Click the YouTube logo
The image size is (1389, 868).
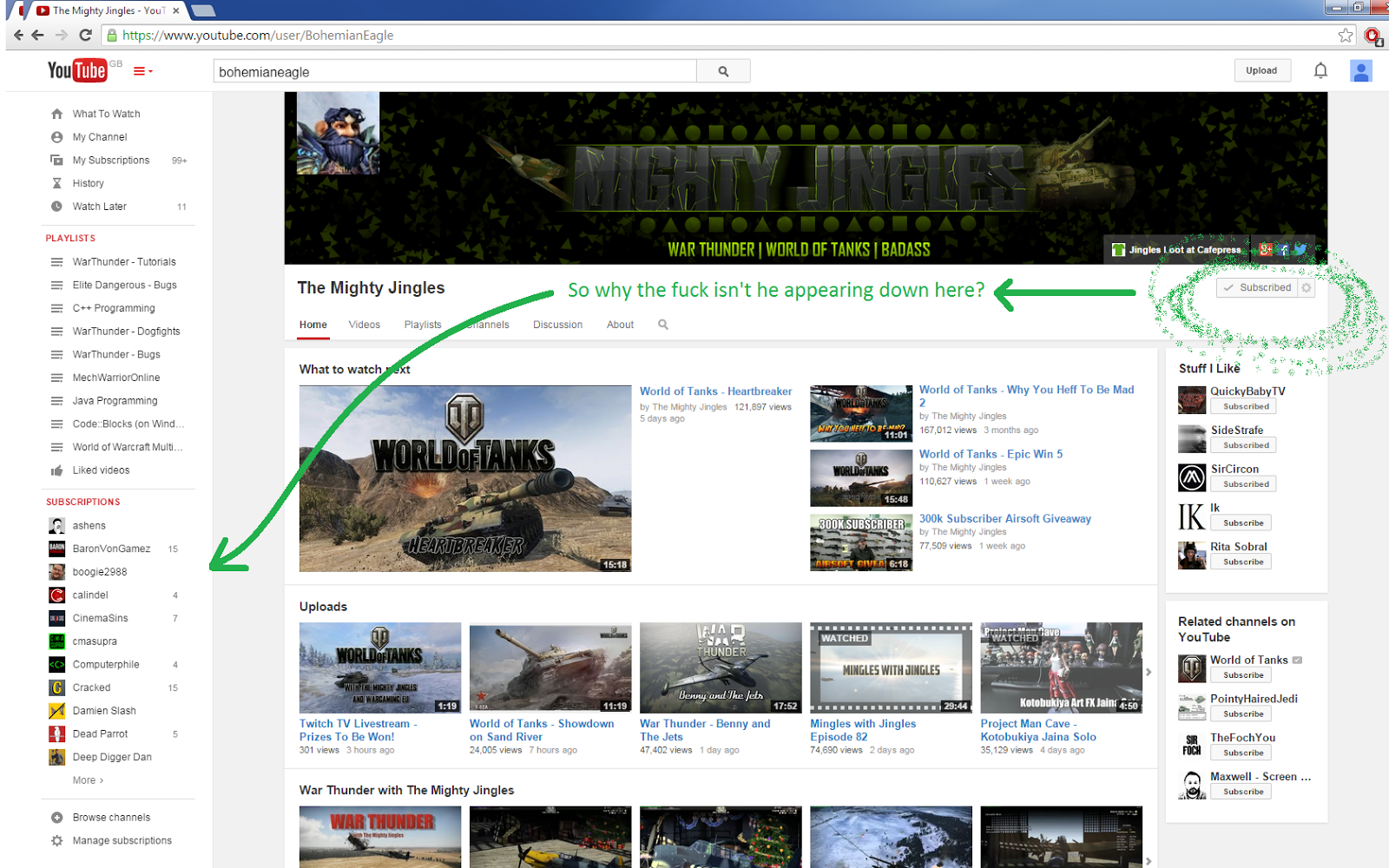(77, 70)
